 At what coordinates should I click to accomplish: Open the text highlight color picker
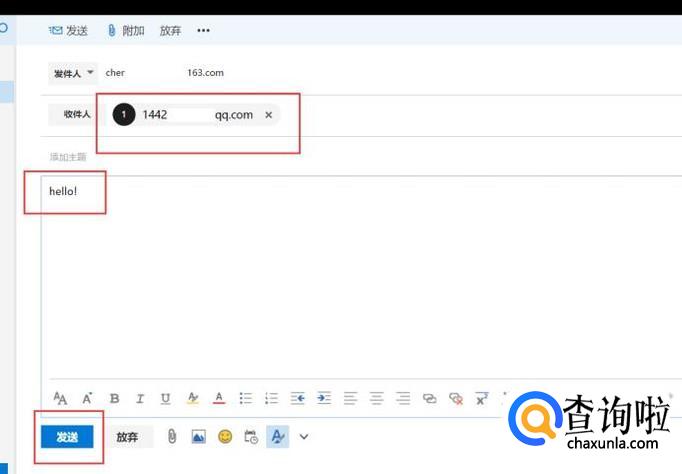[x=193, y=398]
